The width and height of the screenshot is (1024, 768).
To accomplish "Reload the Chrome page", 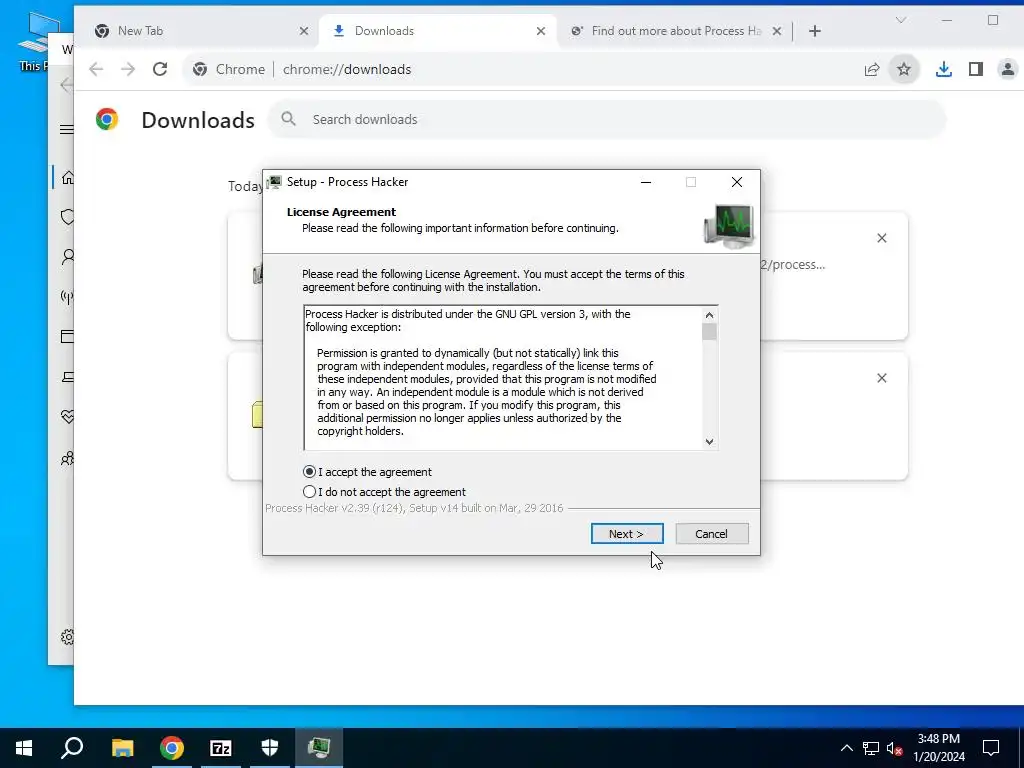I will [x=160, y=69].
